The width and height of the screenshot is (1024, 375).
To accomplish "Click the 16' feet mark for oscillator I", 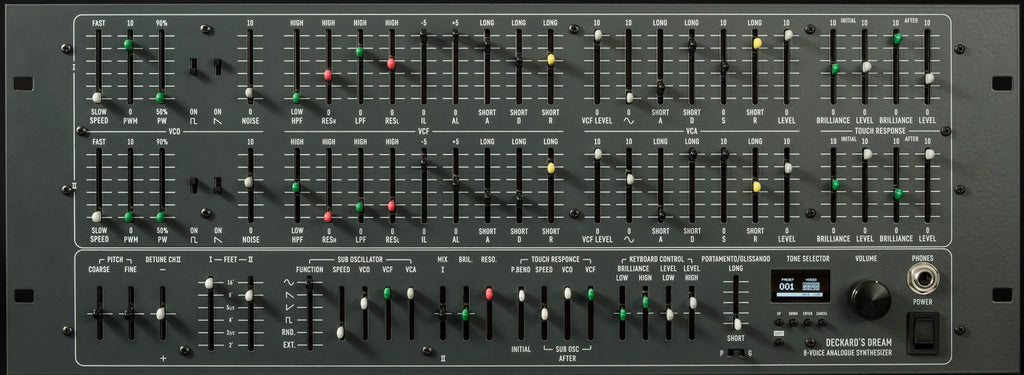I will pyautogui.click(x=230, y=284).
